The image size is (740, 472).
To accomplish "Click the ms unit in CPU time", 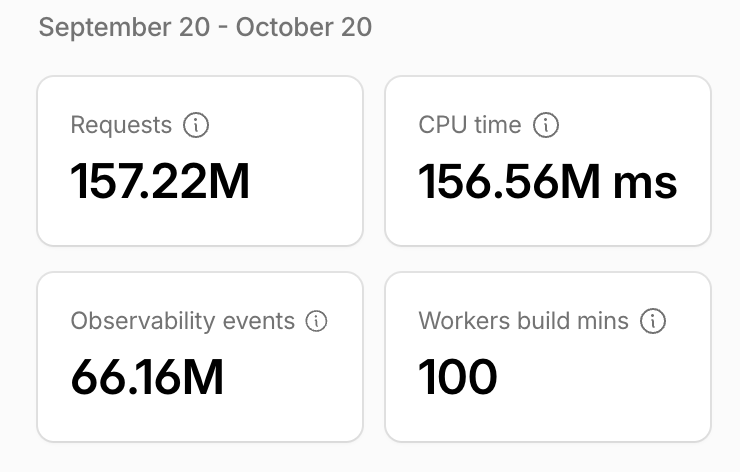I will coord(645,183).
